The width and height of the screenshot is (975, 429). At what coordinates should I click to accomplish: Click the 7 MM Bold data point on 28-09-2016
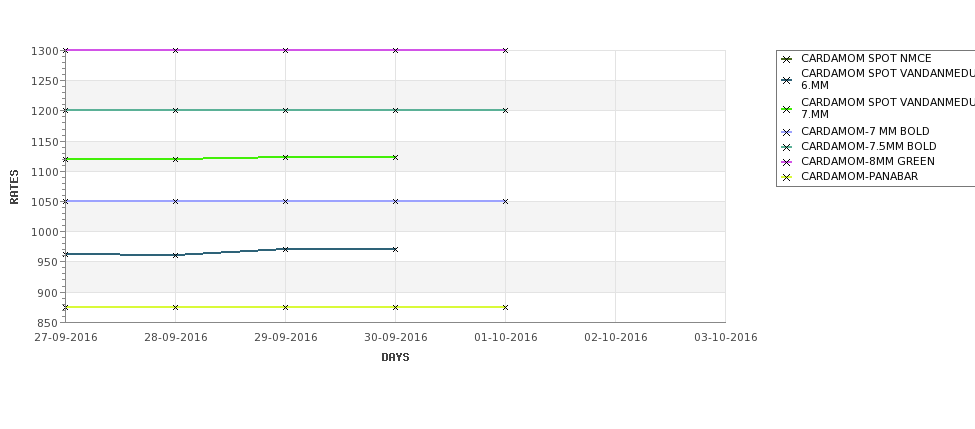click(175, 201)
